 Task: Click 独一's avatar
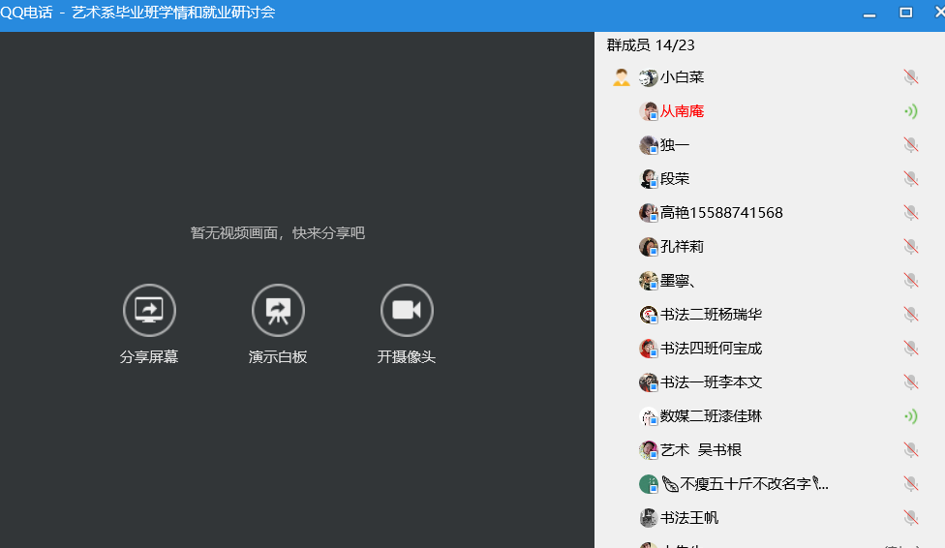[648, 145]
